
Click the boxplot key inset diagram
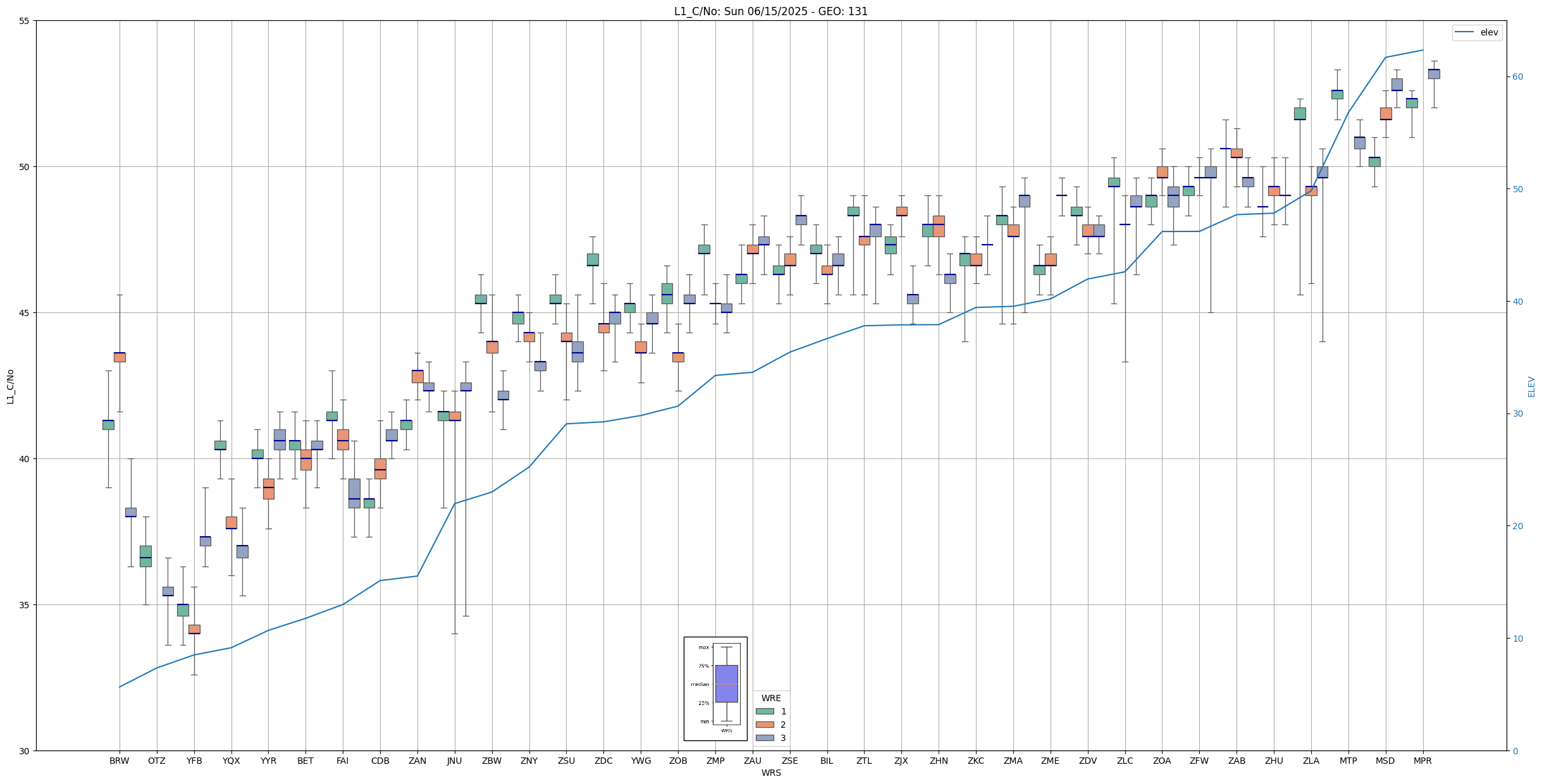point(715,688)
